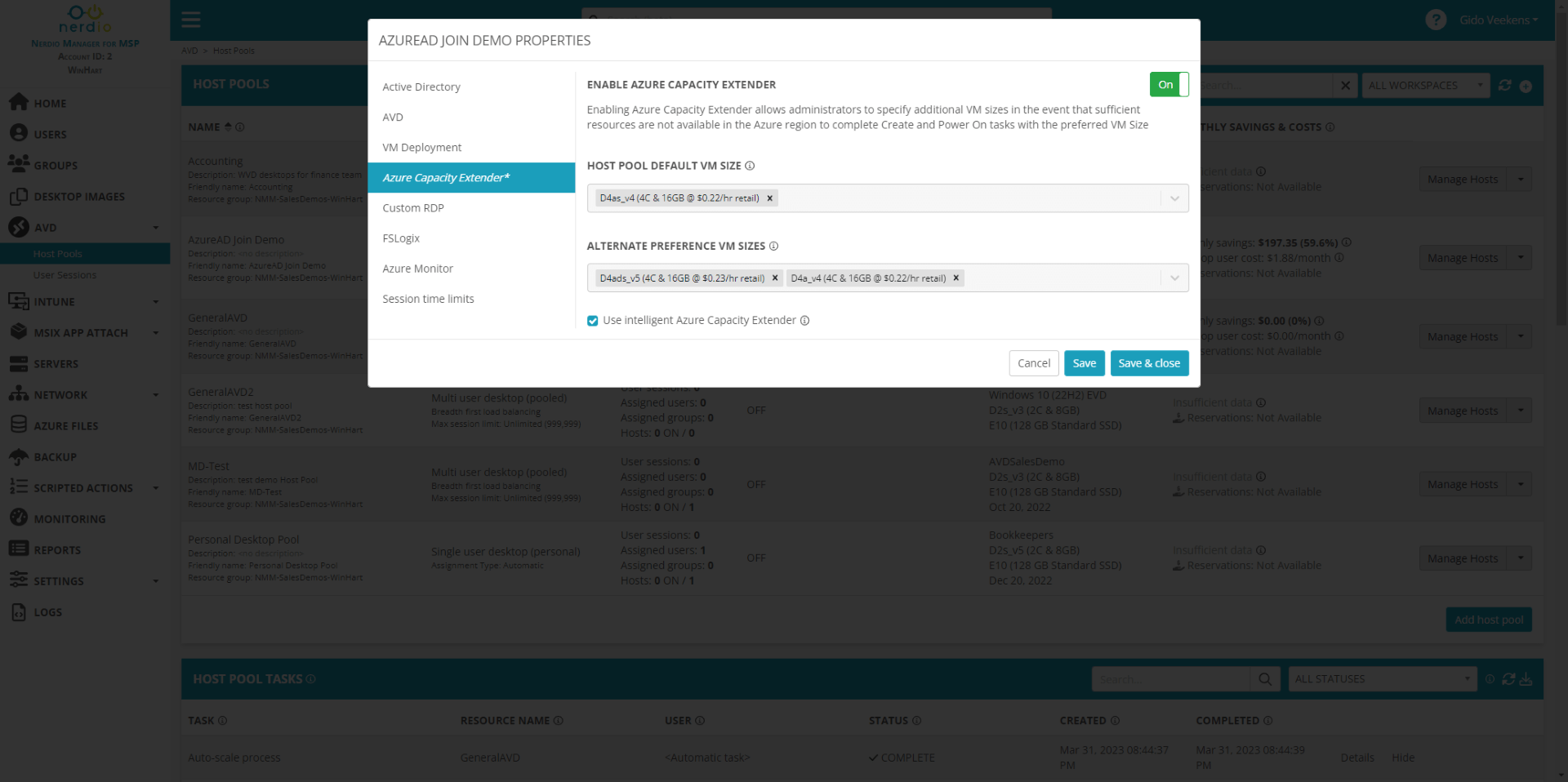The height and width of the screenshot is (782, 1568).
Task: Open the Personal Desktop Pool host pool
Action: tap(243, 540)
